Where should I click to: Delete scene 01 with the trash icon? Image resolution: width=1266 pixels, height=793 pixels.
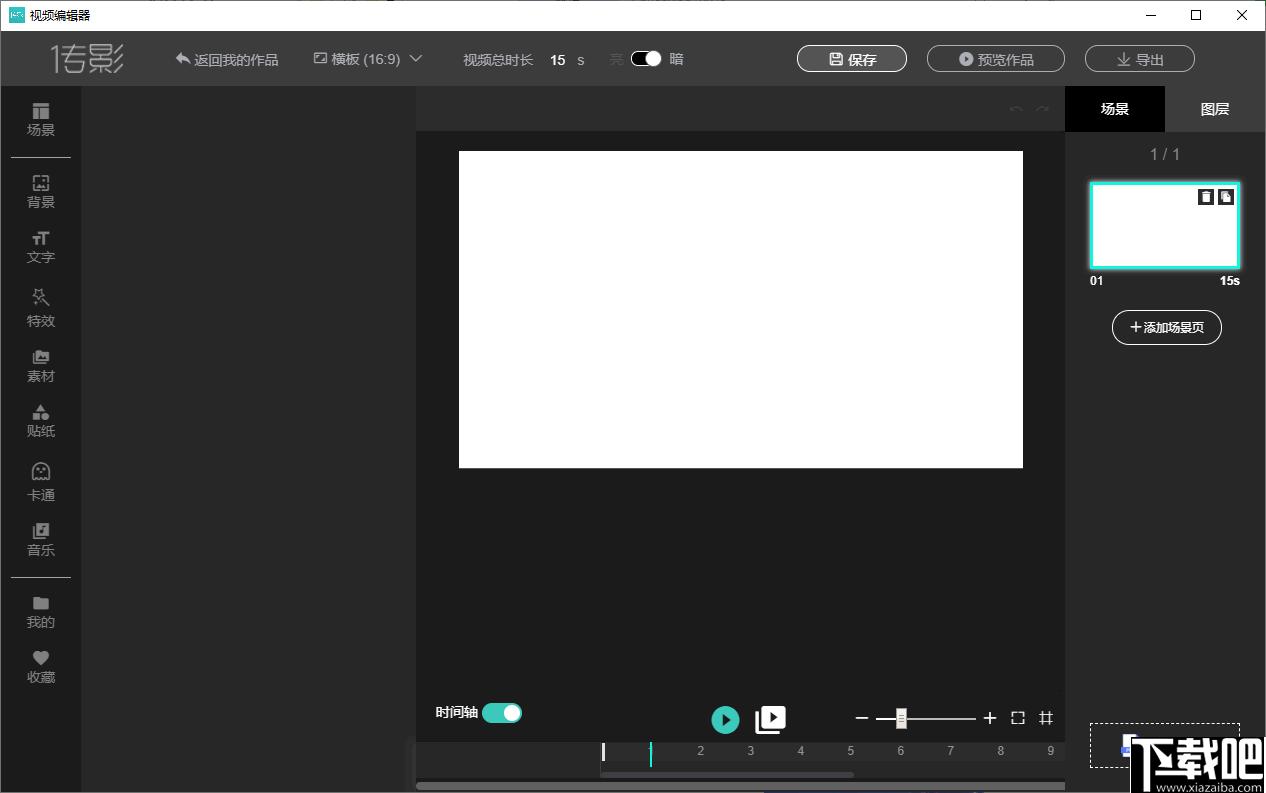[x=1206, y=197]
